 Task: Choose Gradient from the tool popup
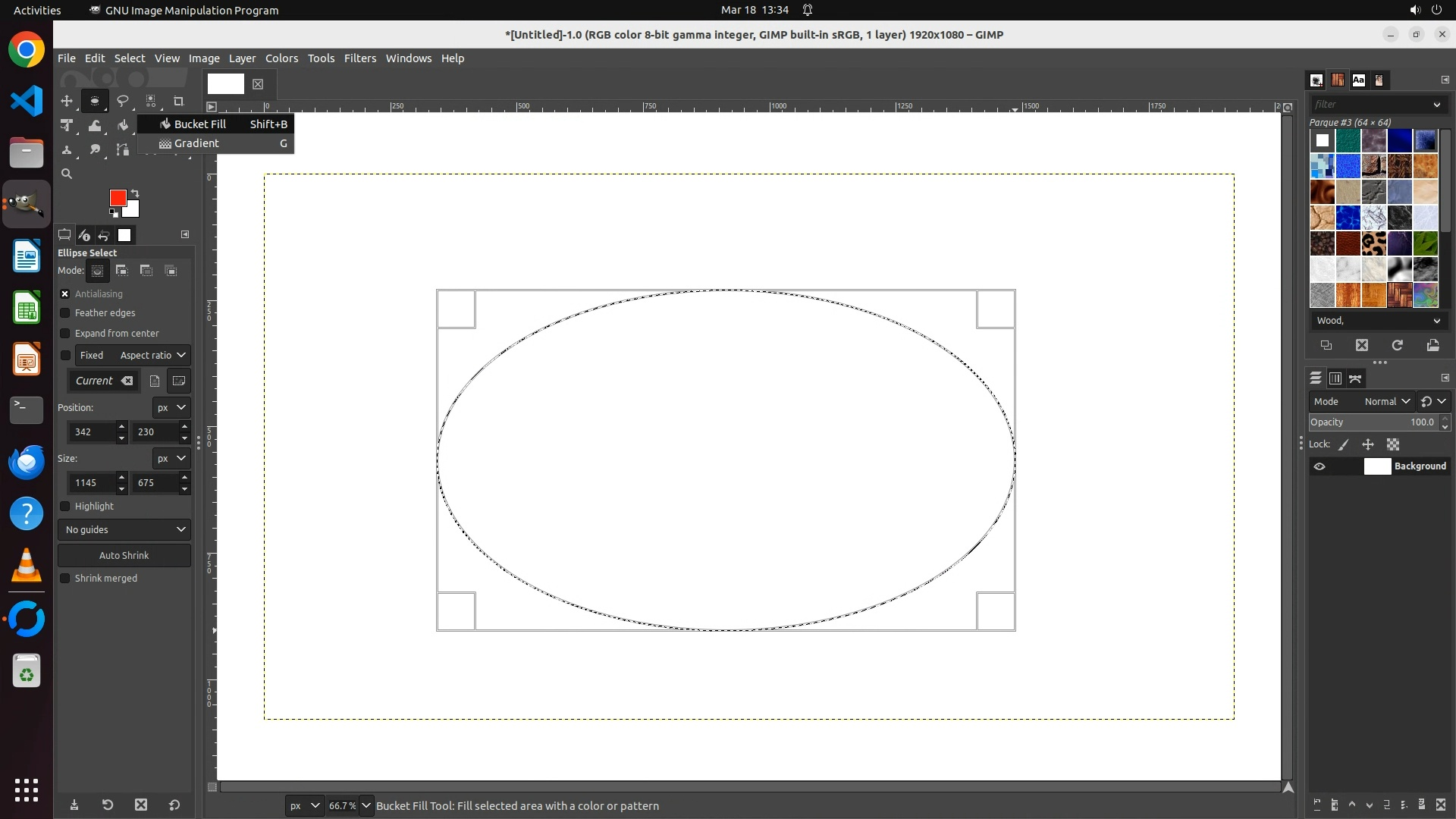click(x=196, y=143)
